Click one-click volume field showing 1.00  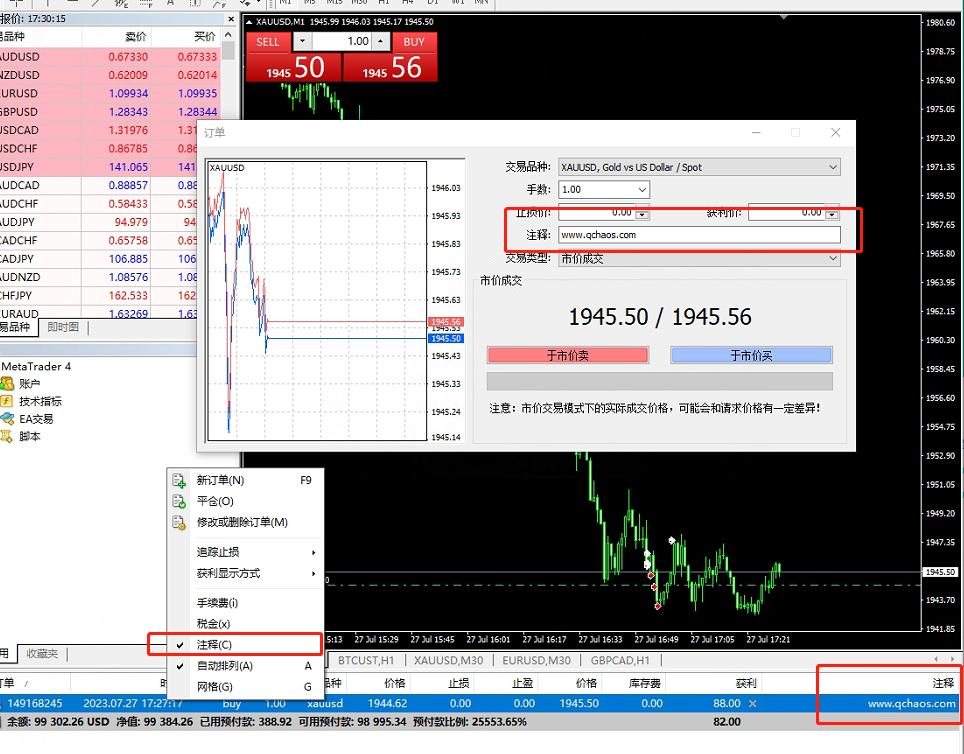coord(342,42)
